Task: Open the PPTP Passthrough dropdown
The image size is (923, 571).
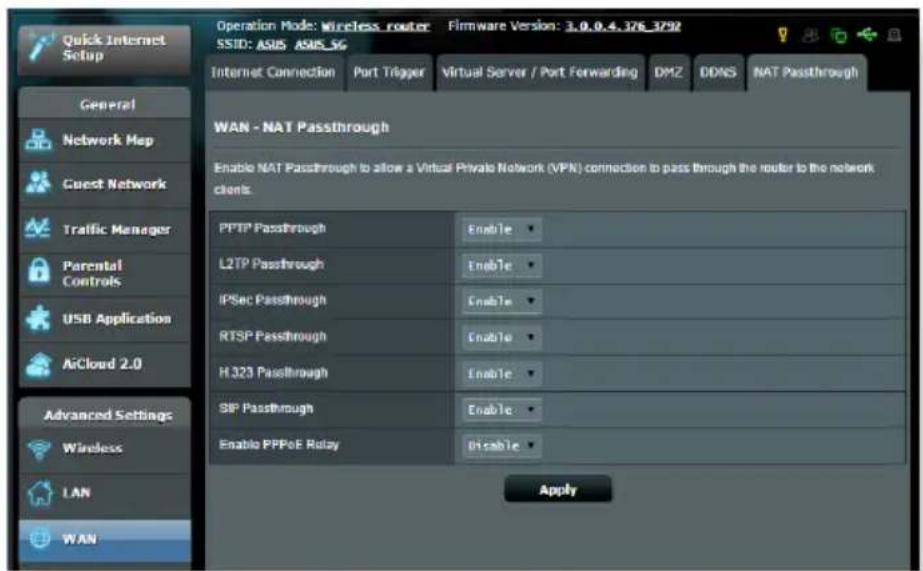Action: point(501,229)
